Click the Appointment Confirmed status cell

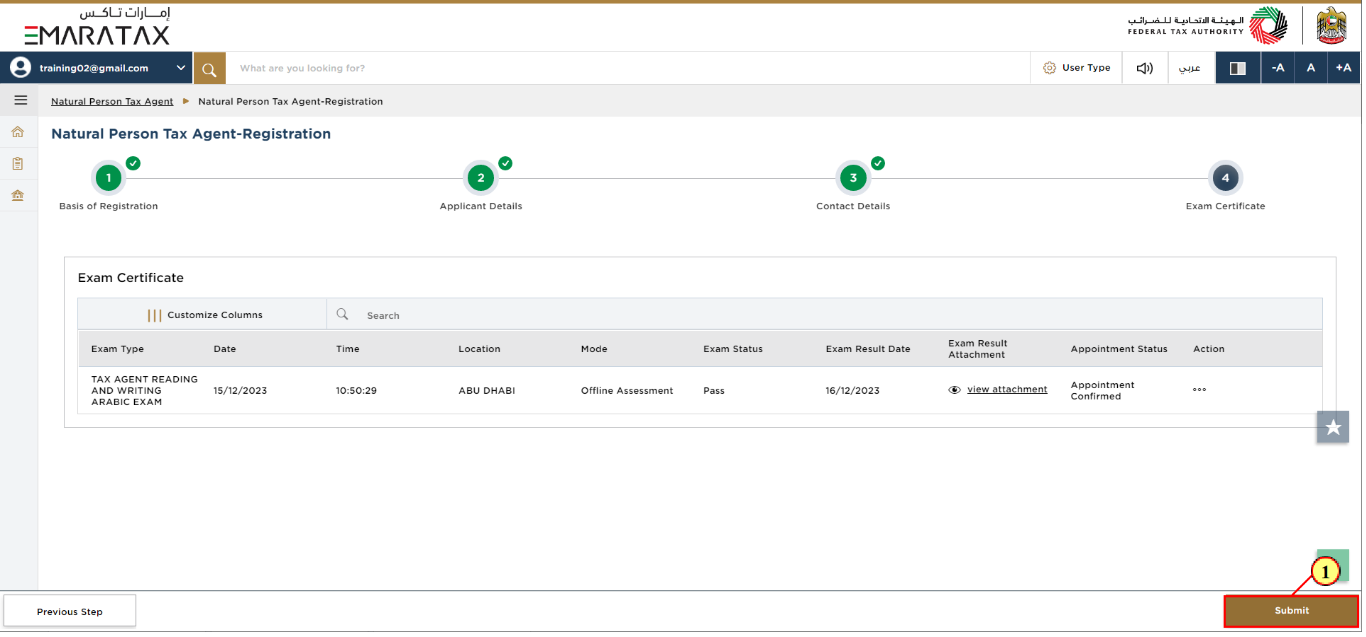[1103, 390]
